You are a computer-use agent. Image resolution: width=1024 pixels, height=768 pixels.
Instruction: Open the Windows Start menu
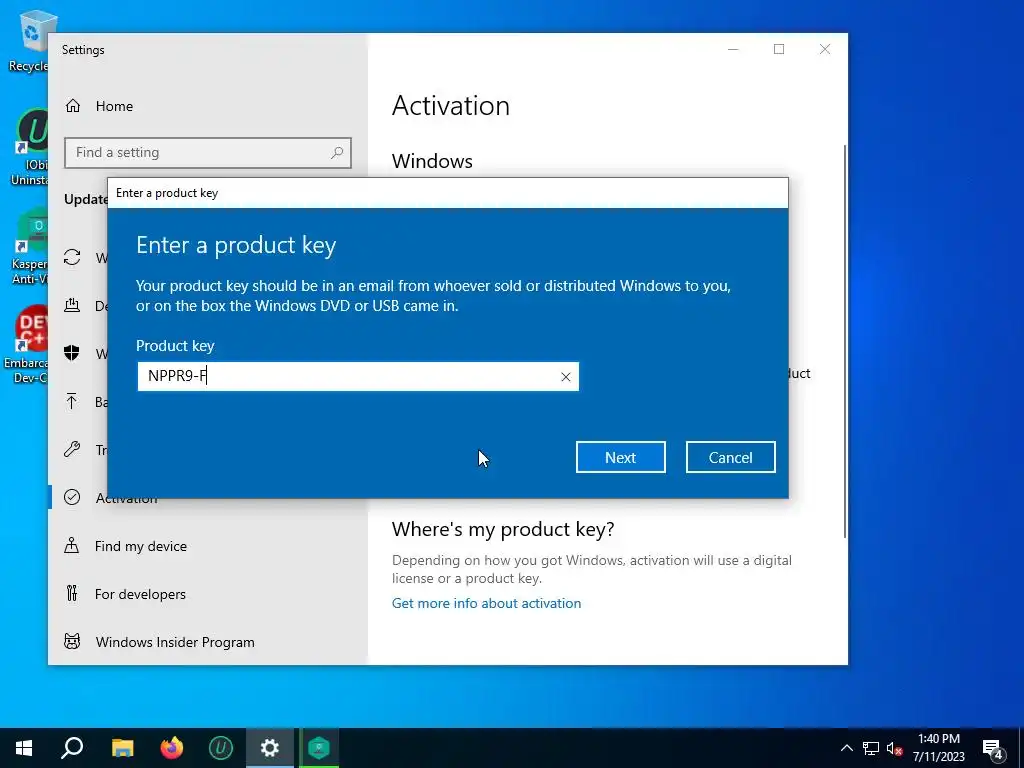tap(24, 748)
